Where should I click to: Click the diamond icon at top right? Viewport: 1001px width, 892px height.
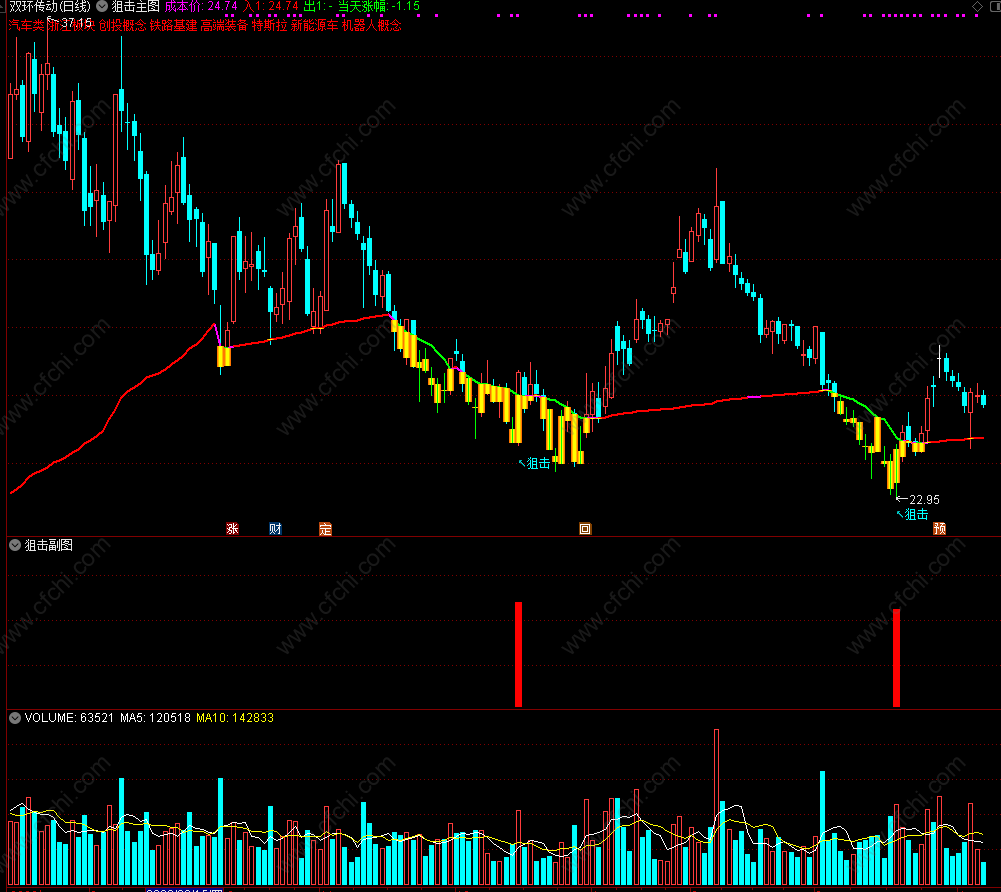pyautogui.click(x=977, y=6)
